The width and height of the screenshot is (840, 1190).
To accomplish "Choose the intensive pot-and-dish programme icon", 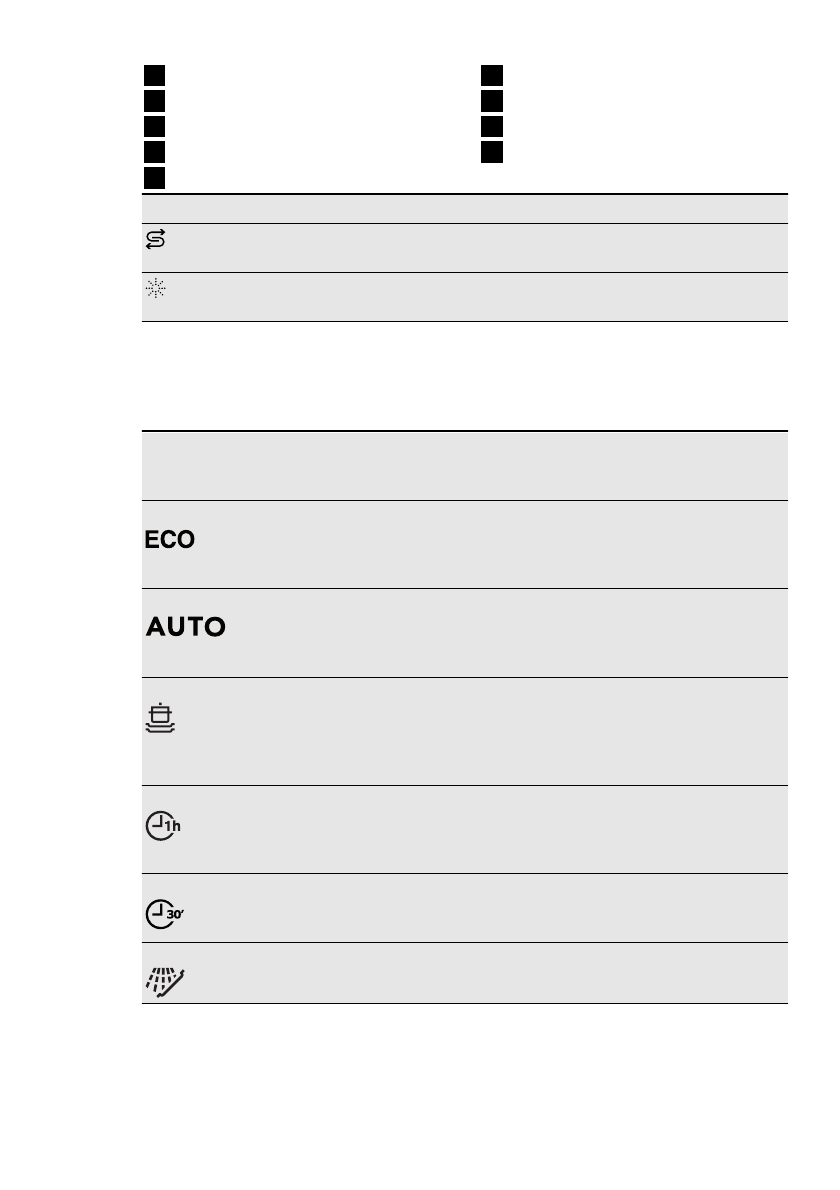I will (159, 719).
